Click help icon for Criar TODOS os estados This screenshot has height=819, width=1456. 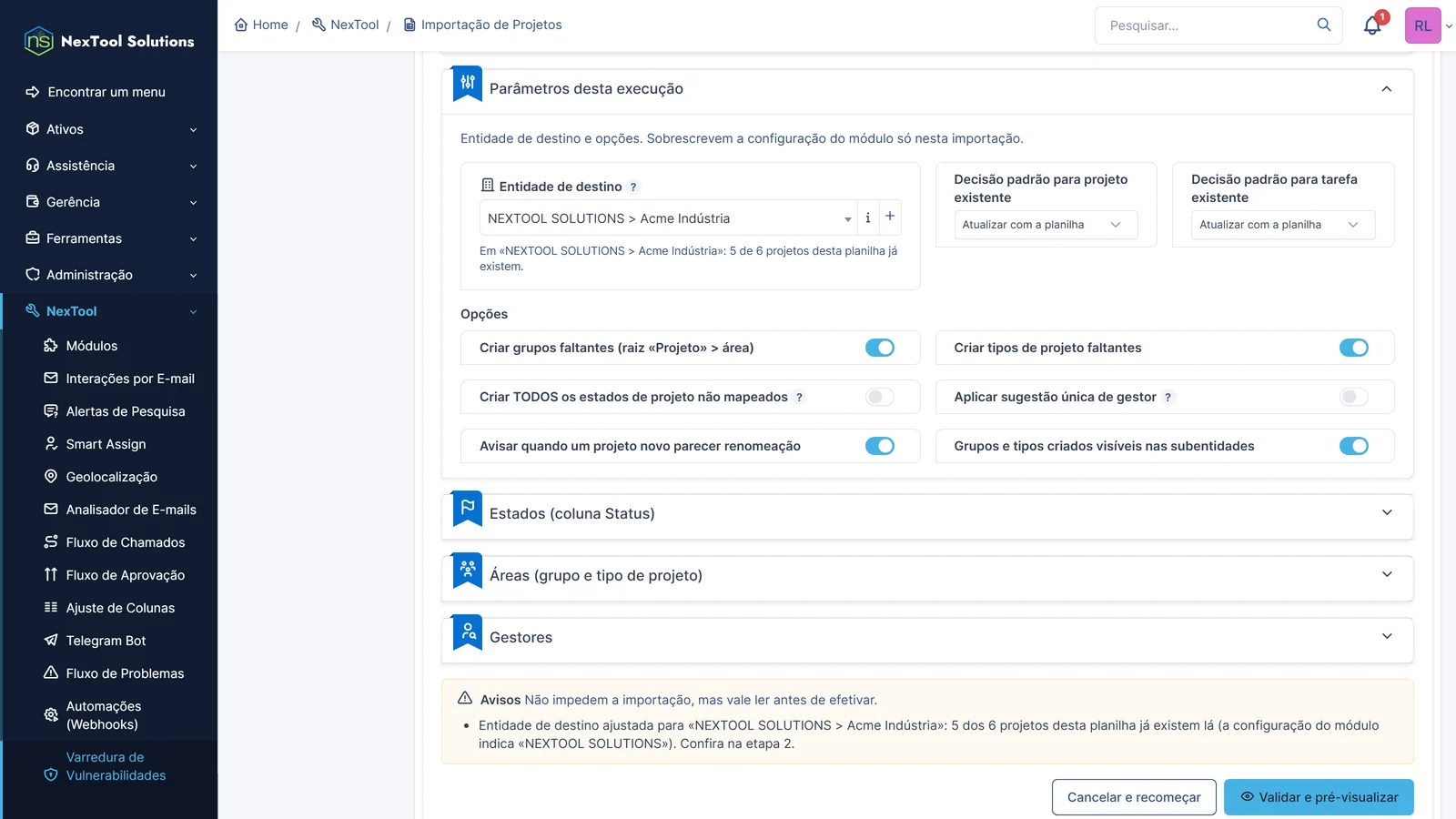799,397
